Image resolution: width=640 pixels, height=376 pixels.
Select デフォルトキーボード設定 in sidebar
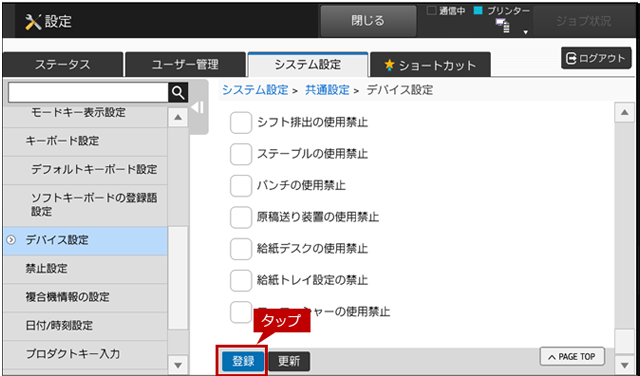85,170
